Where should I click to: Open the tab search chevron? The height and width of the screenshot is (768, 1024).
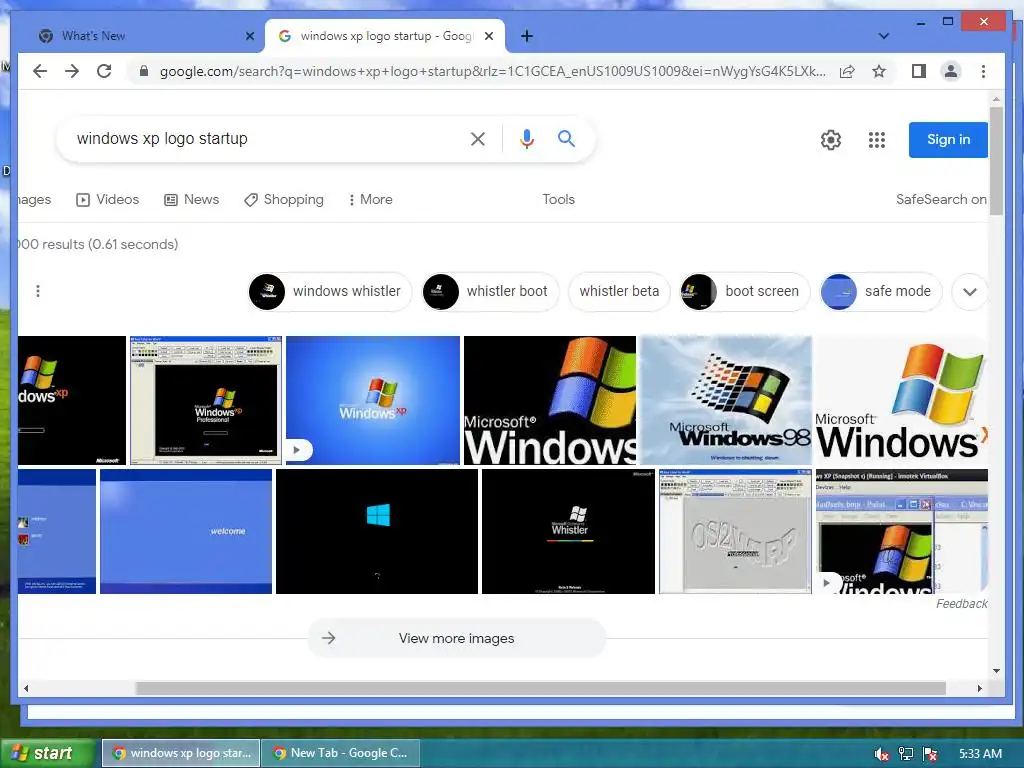(x=884, y=36)
